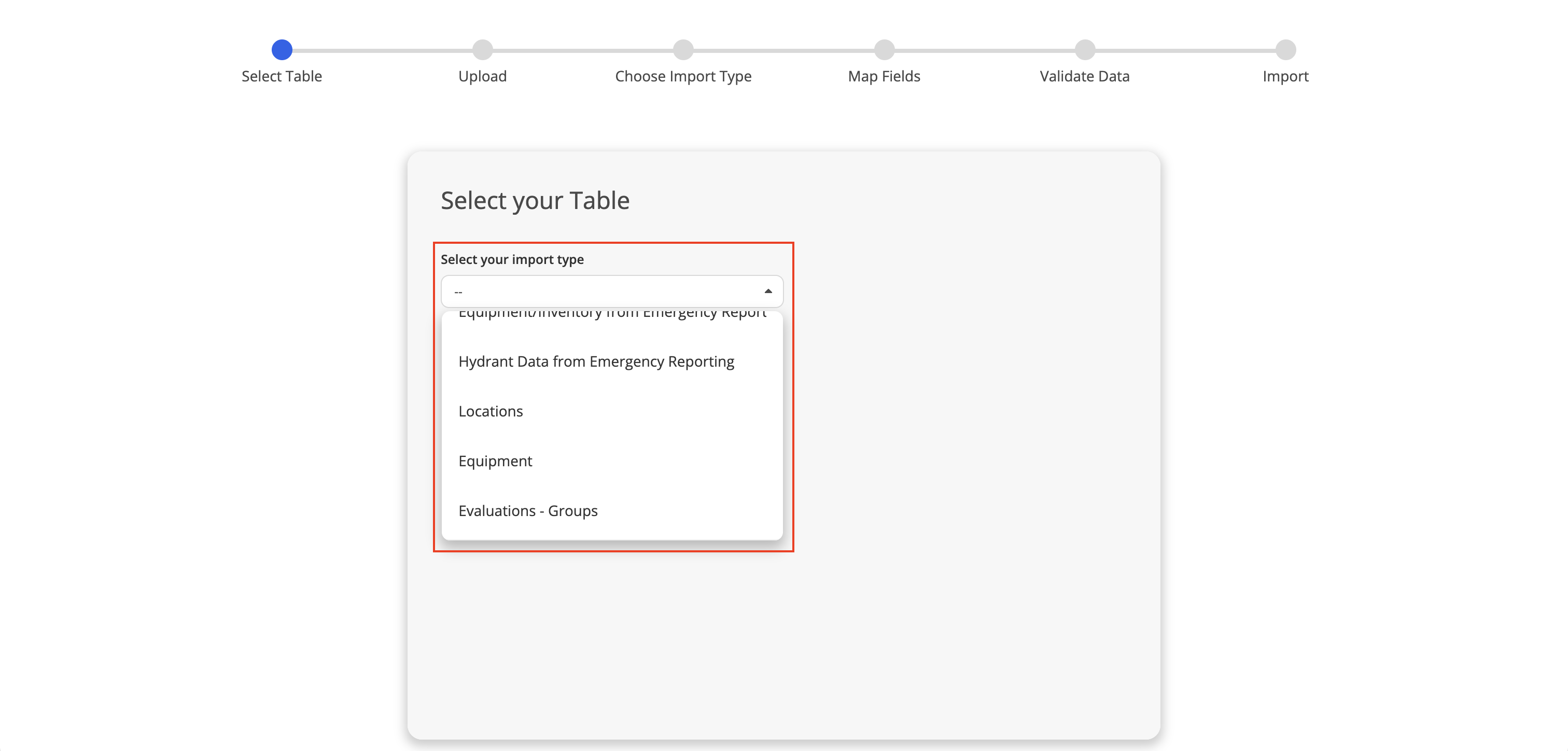Click the Validate Data step label
1568x751 pixels.
pyautogui.click(x=1085, y=76)
